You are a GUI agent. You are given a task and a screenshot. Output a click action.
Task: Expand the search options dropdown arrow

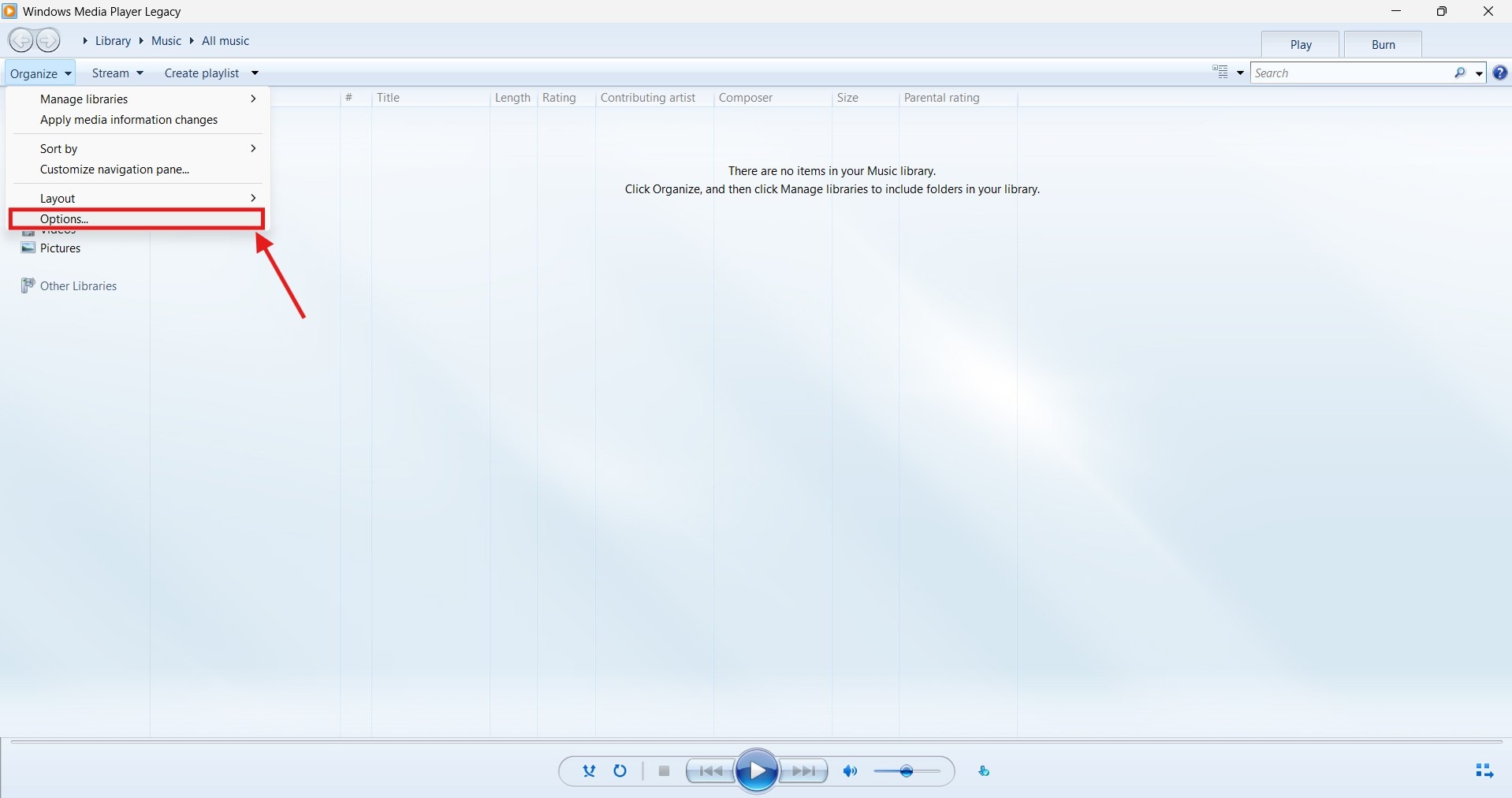click(x=1479, y=73)
